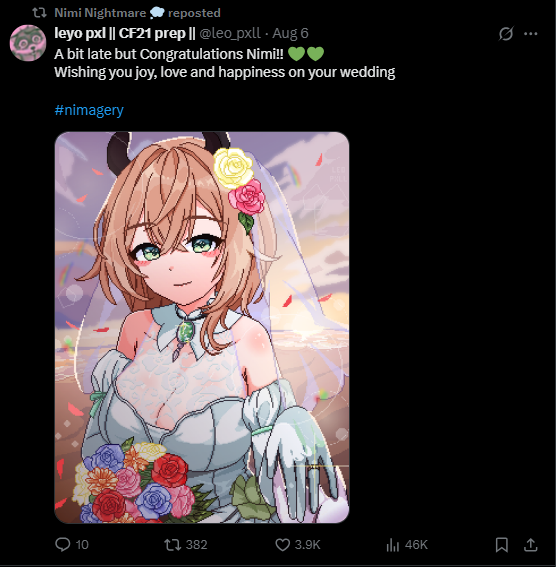Screen dimensions: 556x567
Task: Open the #nimagery hashtag link
Action: 89,110
